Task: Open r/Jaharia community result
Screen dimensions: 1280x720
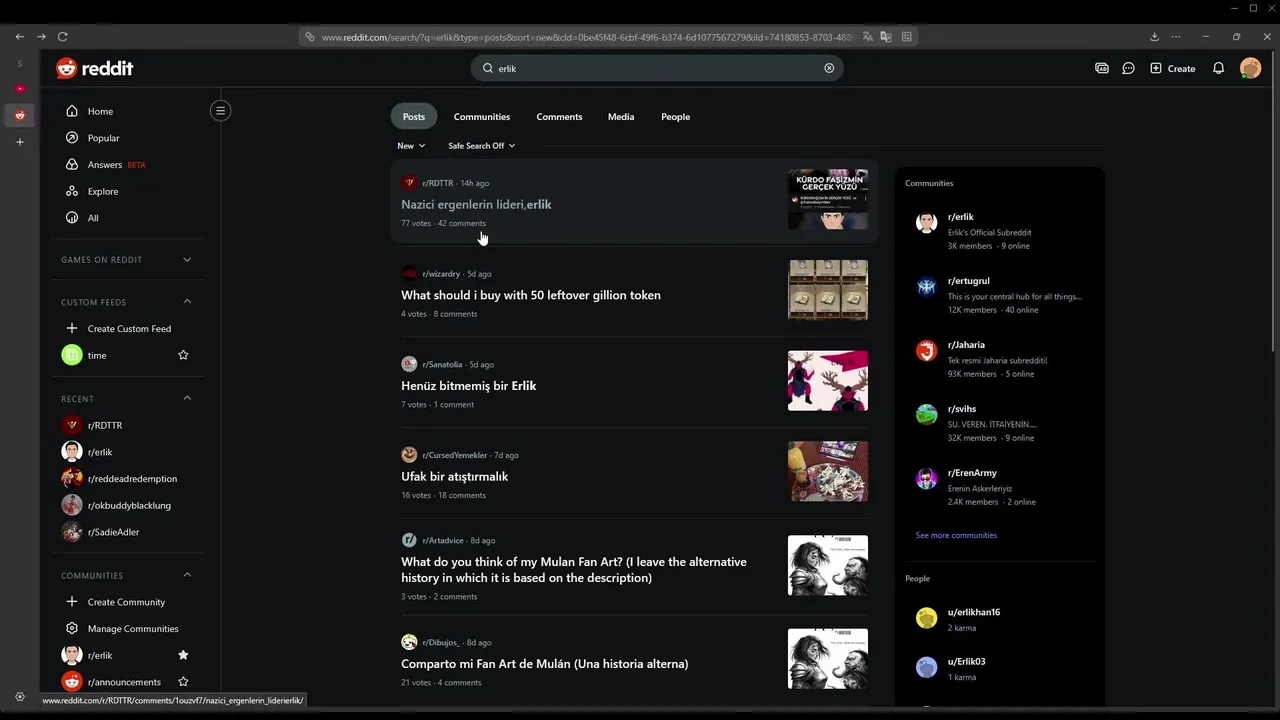Action: click(966, 345)
